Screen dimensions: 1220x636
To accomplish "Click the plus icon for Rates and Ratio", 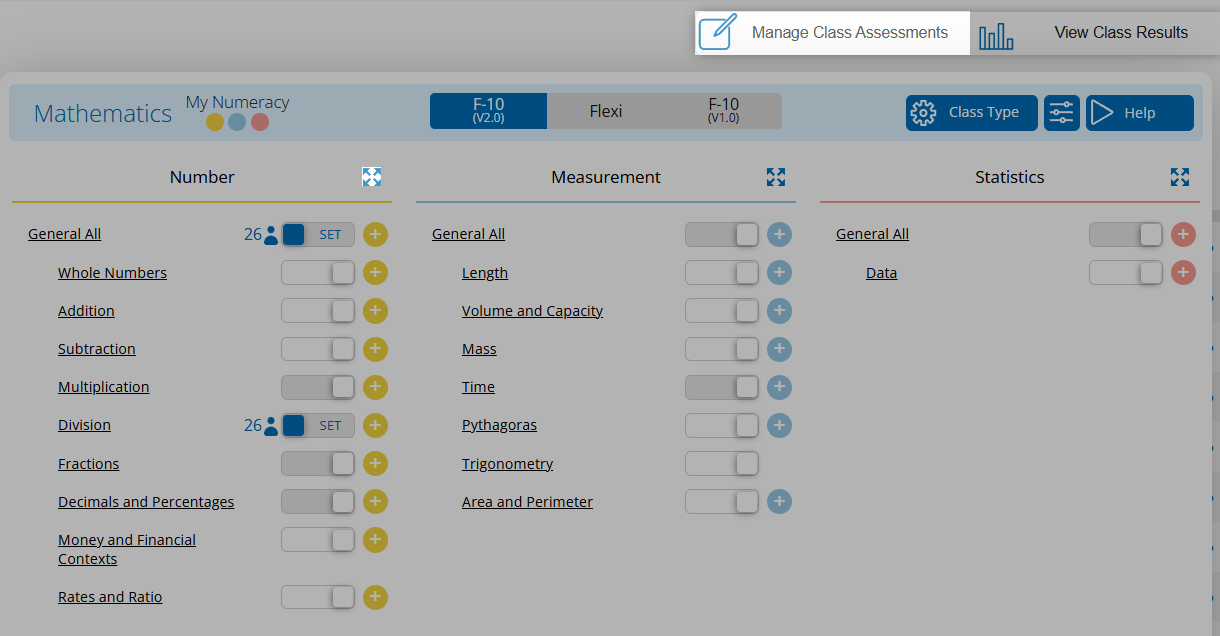I will (x=375, y=597).
